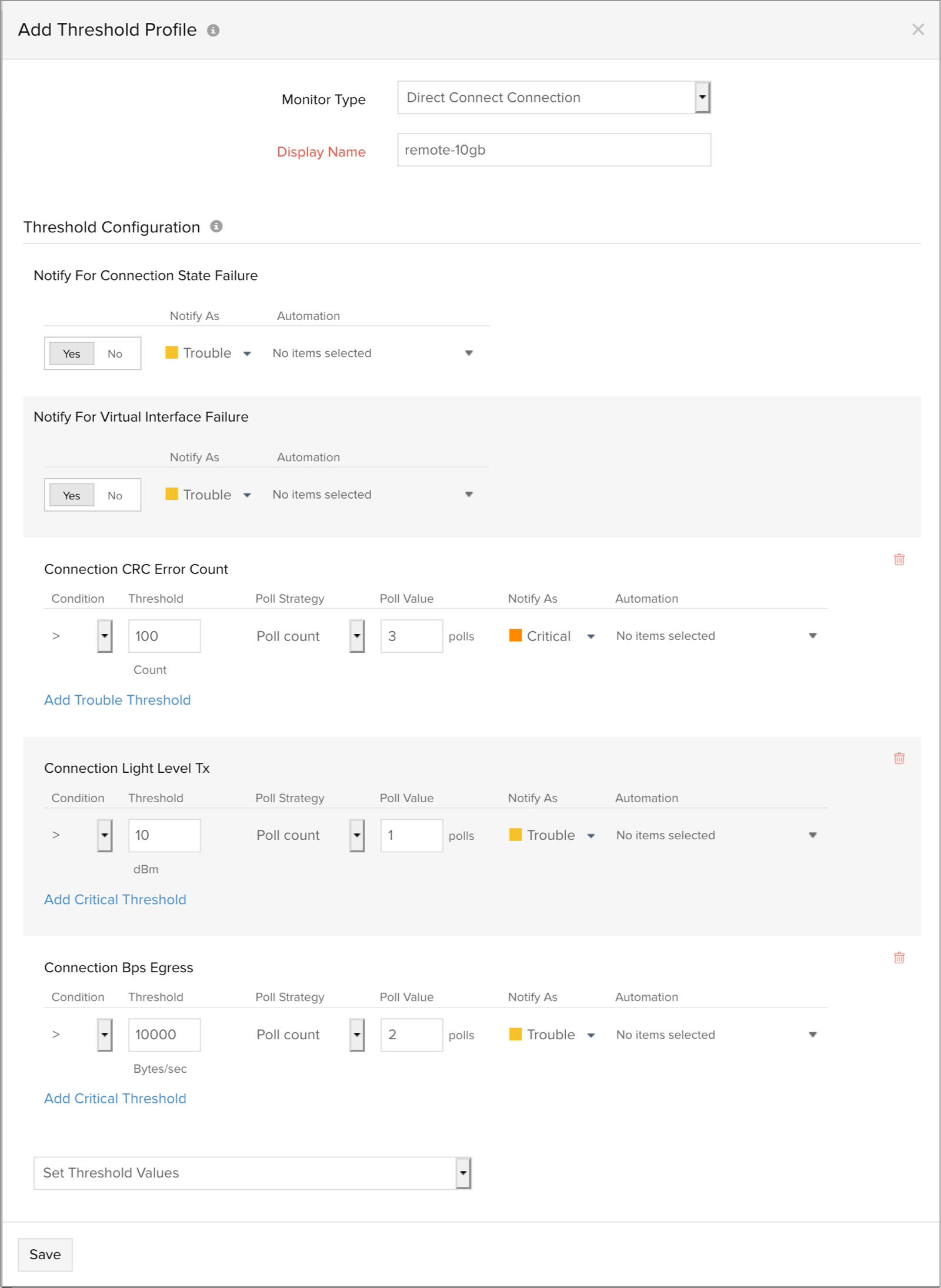Delete the Connection Light Level Tx threshold

click(x=899, y=758)
